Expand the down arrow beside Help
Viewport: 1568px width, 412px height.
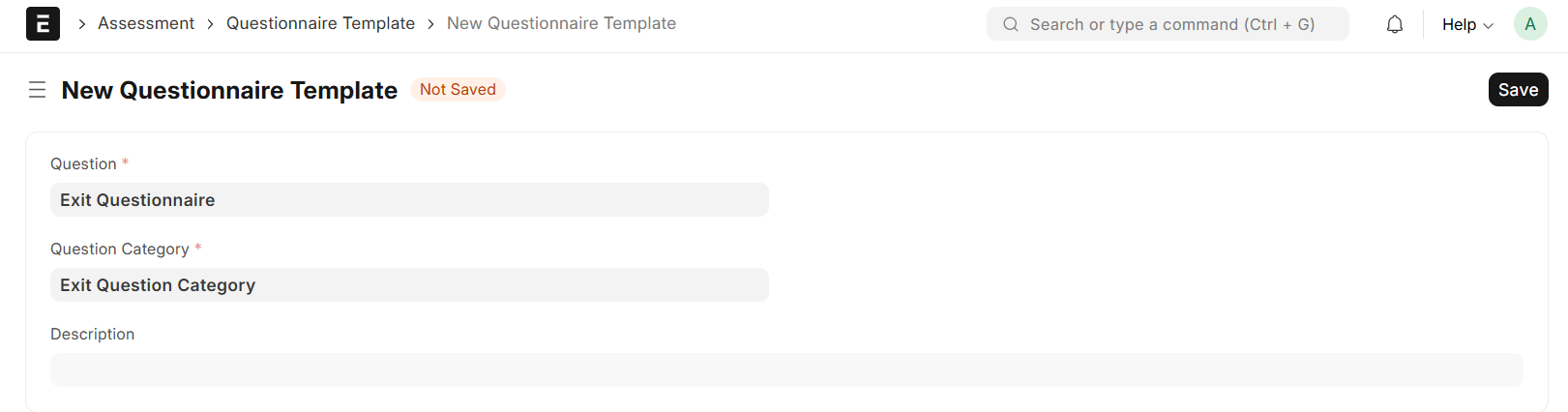tap(1489, 25)
